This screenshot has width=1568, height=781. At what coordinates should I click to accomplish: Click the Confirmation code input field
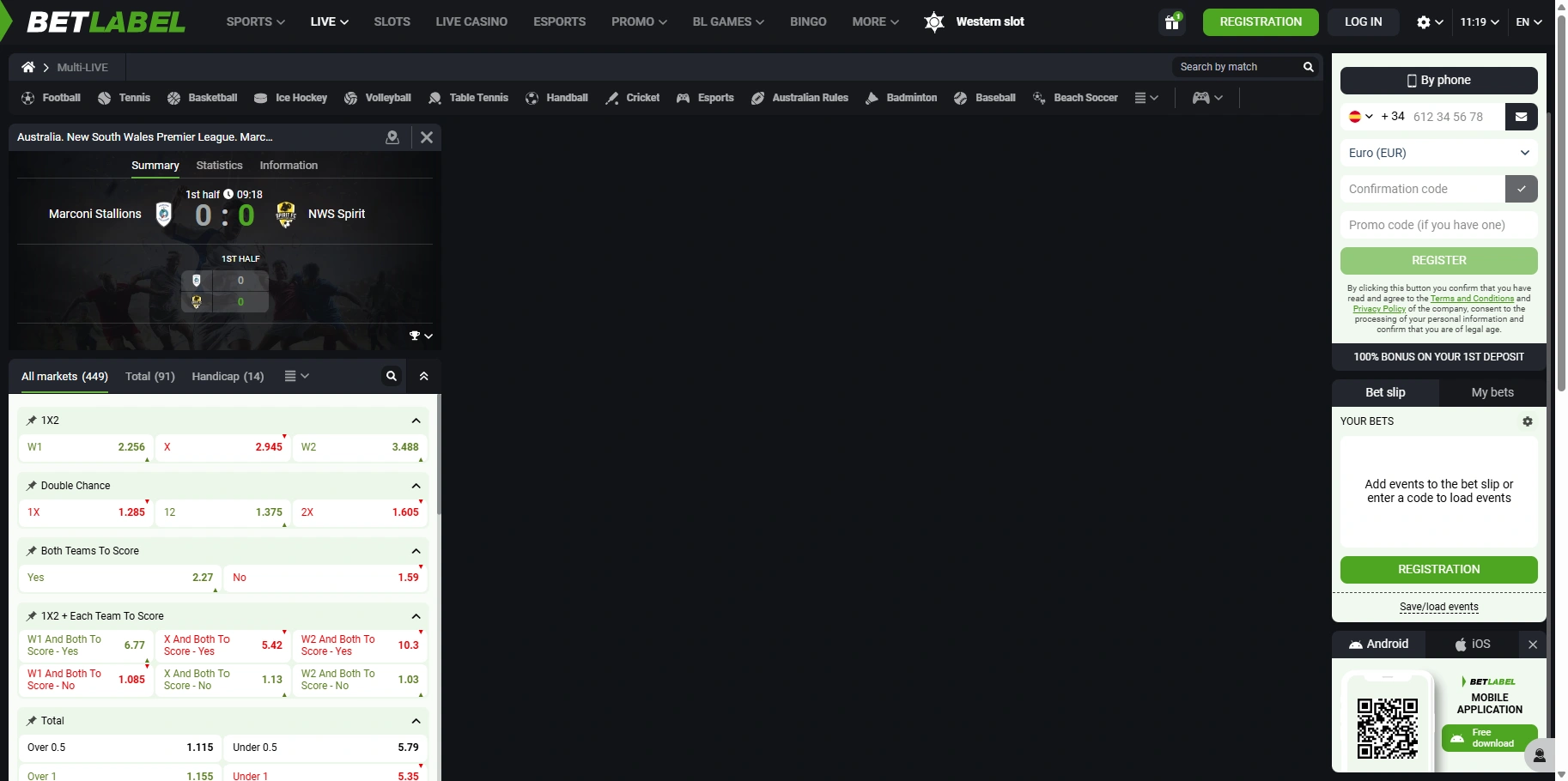tap(1422, 189)
